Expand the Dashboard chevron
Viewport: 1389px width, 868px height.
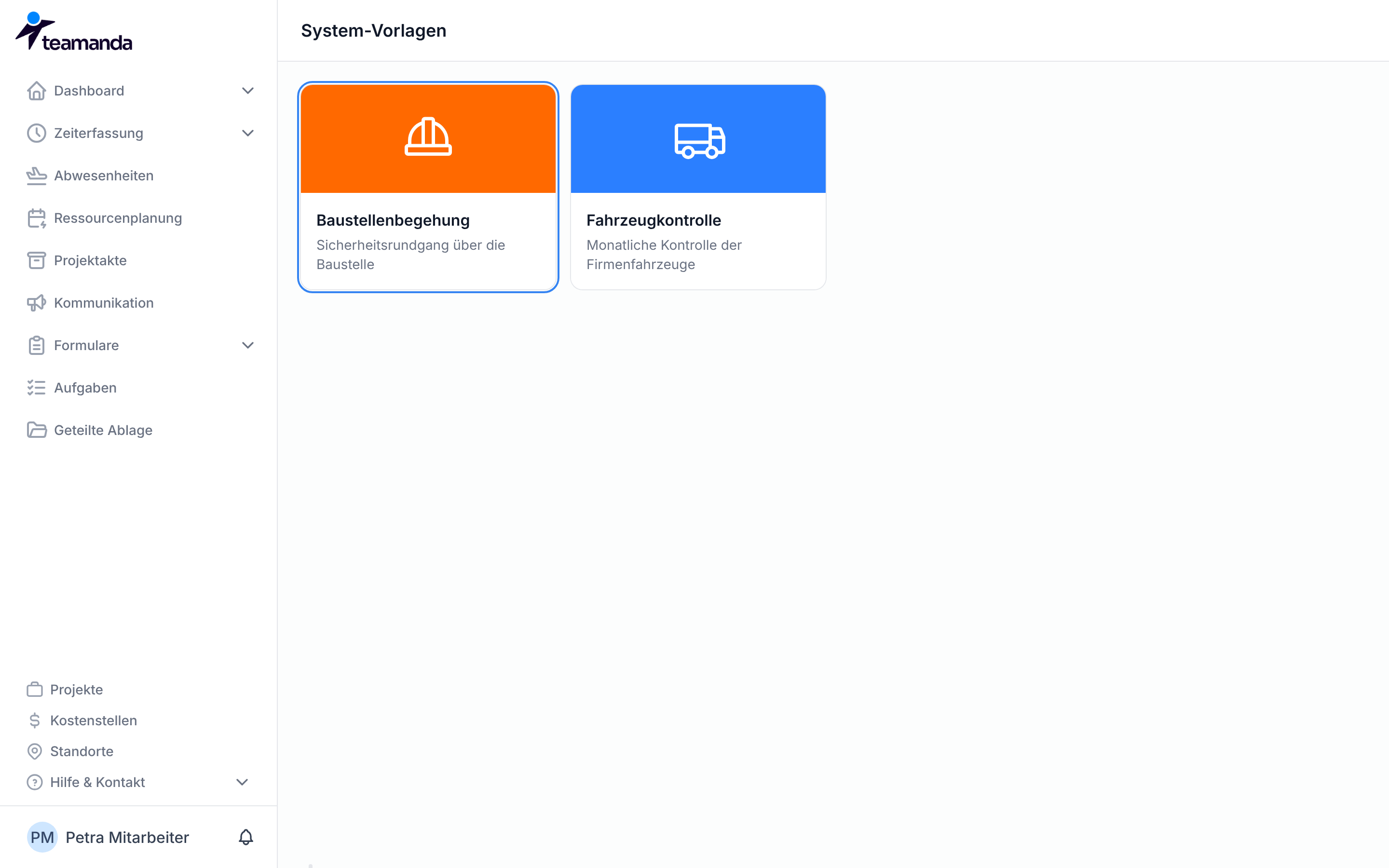coord(248,91)
